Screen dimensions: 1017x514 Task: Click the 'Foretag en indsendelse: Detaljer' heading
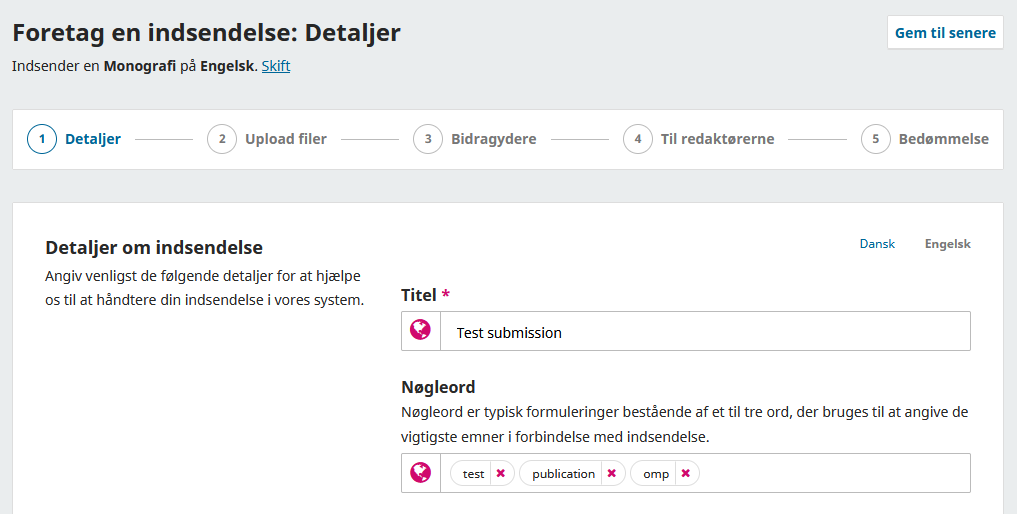(206, 32)
